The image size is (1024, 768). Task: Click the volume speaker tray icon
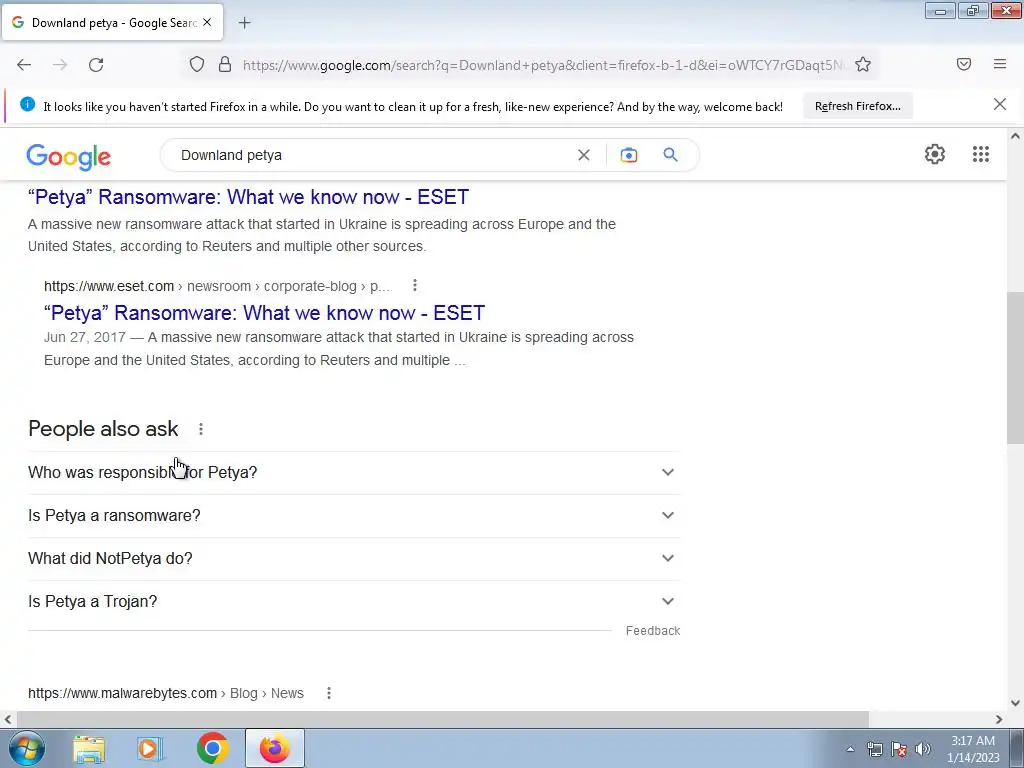click(923, 749)
